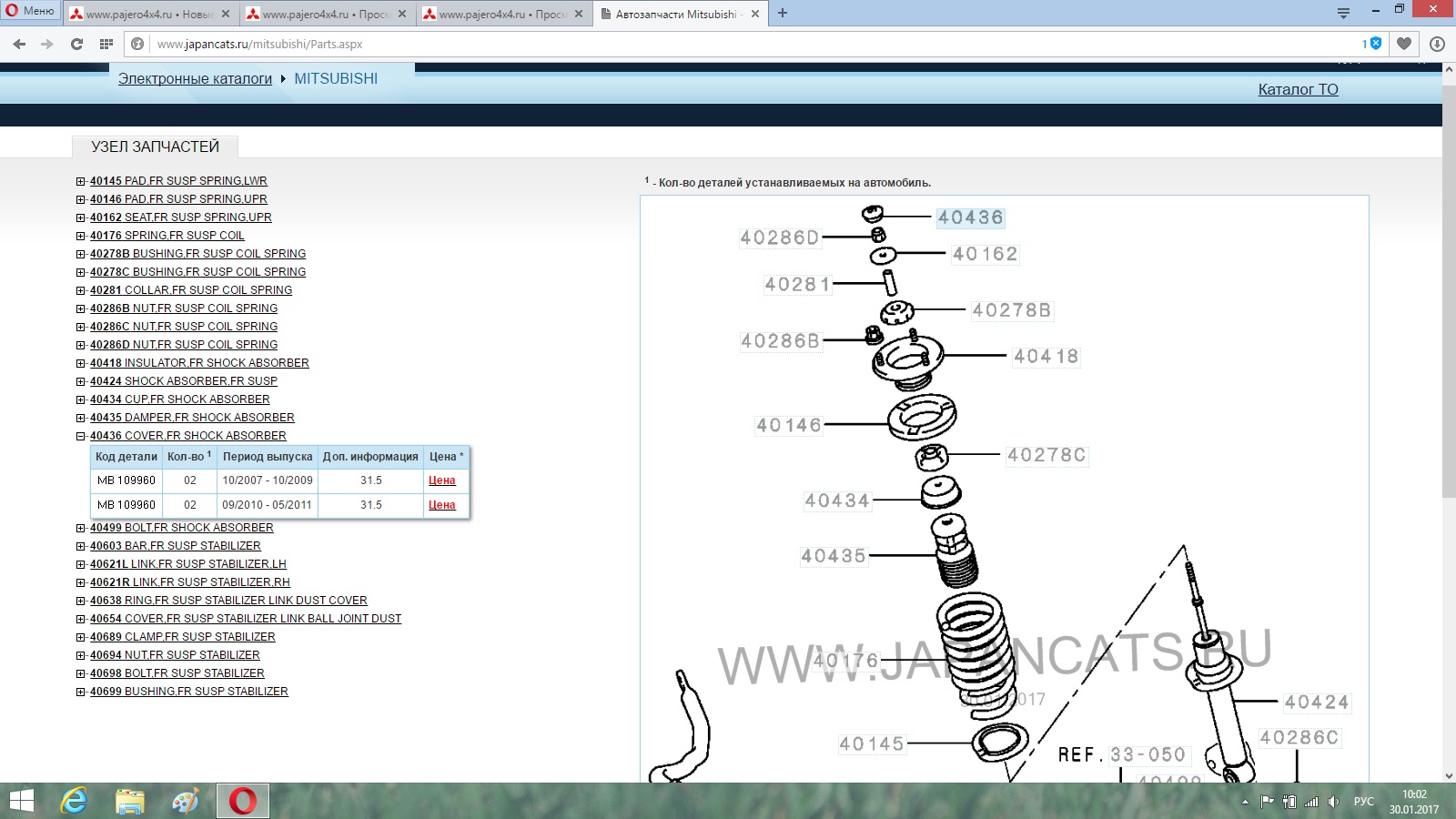Open the downloads arrow icon
Image resolution: width=1456 pixels, height=819 pixels.
[x=1437, y=44]
